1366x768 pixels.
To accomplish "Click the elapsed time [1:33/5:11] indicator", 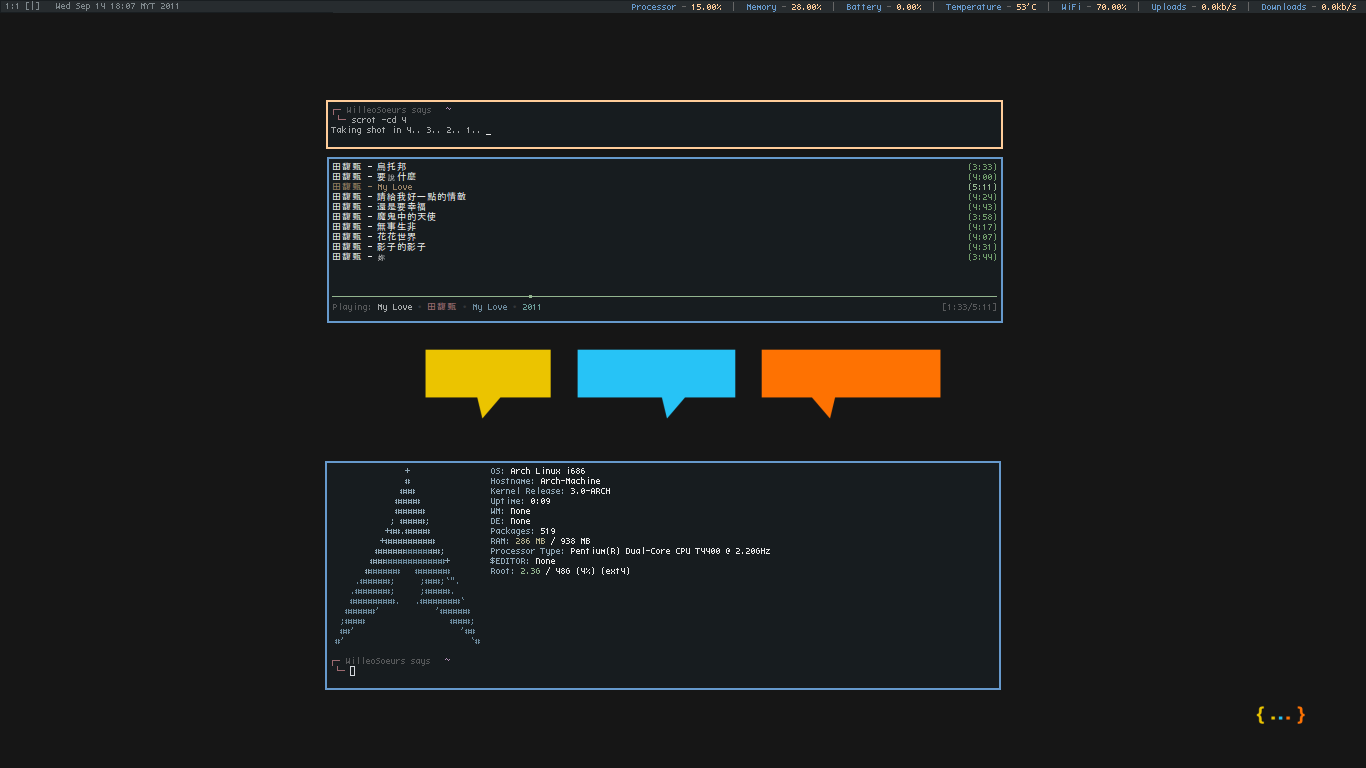I will pyautogui.click(x=969, y=307).
